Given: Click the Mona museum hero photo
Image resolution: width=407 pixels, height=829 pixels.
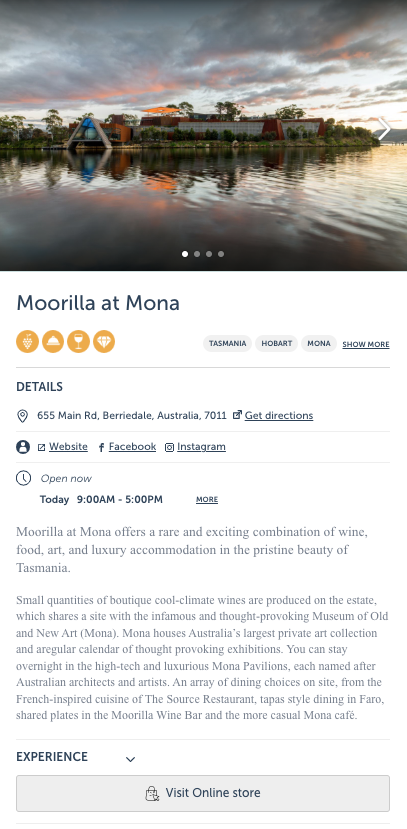Looking at the screenshot, I should (x=204, y=135).
